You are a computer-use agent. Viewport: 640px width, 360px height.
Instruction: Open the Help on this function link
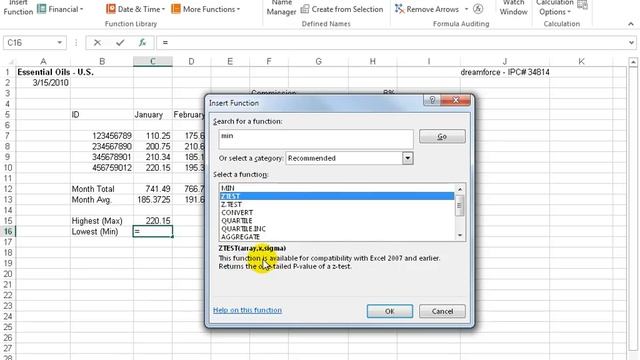[x=247, y=310]
